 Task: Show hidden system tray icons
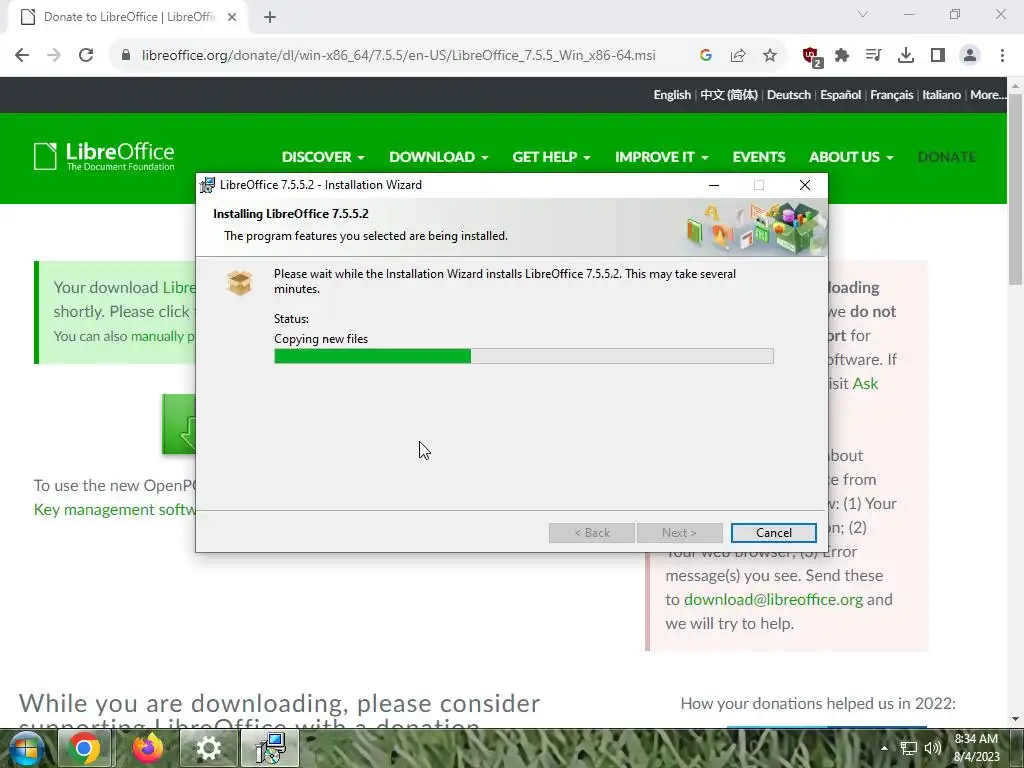tap(884, 748)
